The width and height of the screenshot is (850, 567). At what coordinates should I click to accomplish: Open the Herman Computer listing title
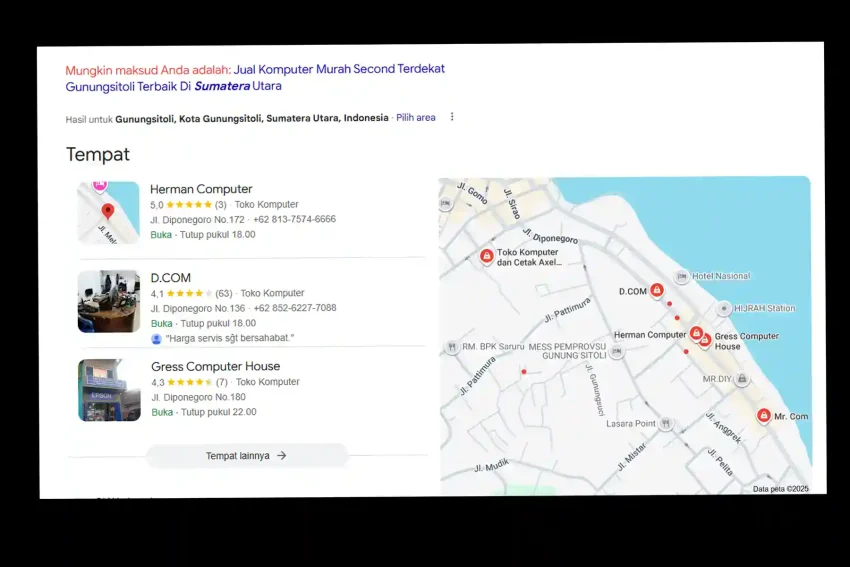pos(201,189)
